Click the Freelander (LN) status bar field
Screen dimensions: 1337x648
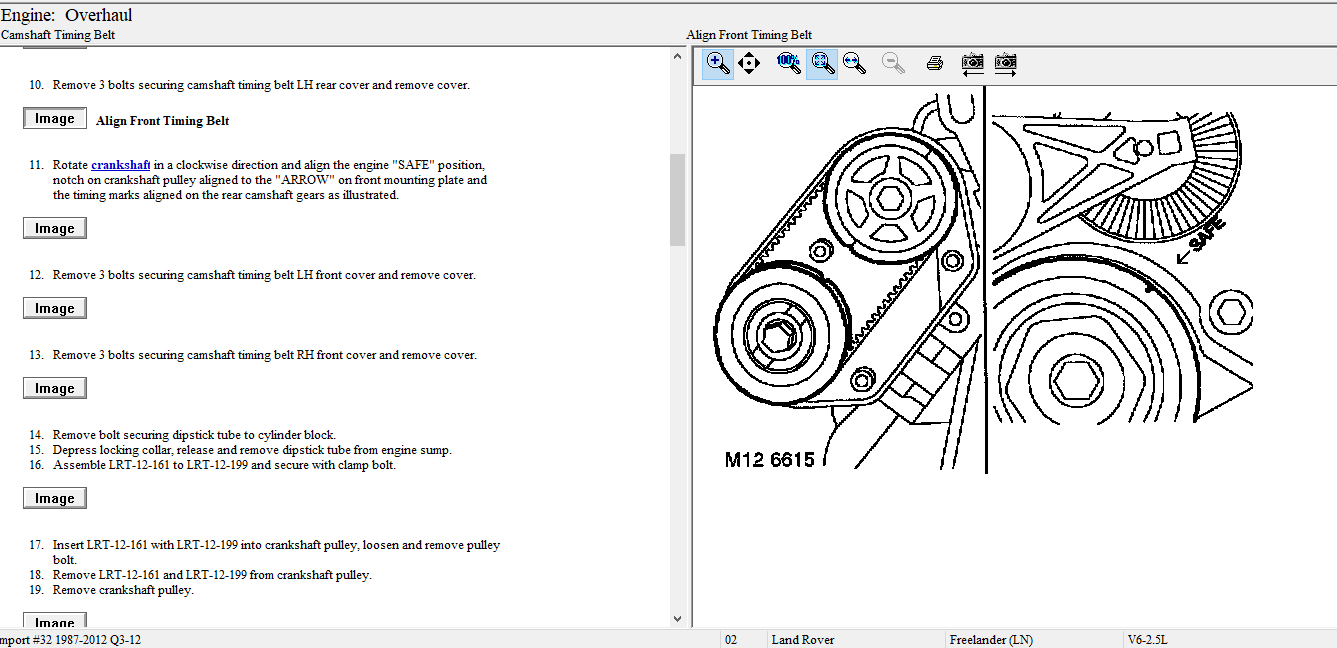click(990, 640)
